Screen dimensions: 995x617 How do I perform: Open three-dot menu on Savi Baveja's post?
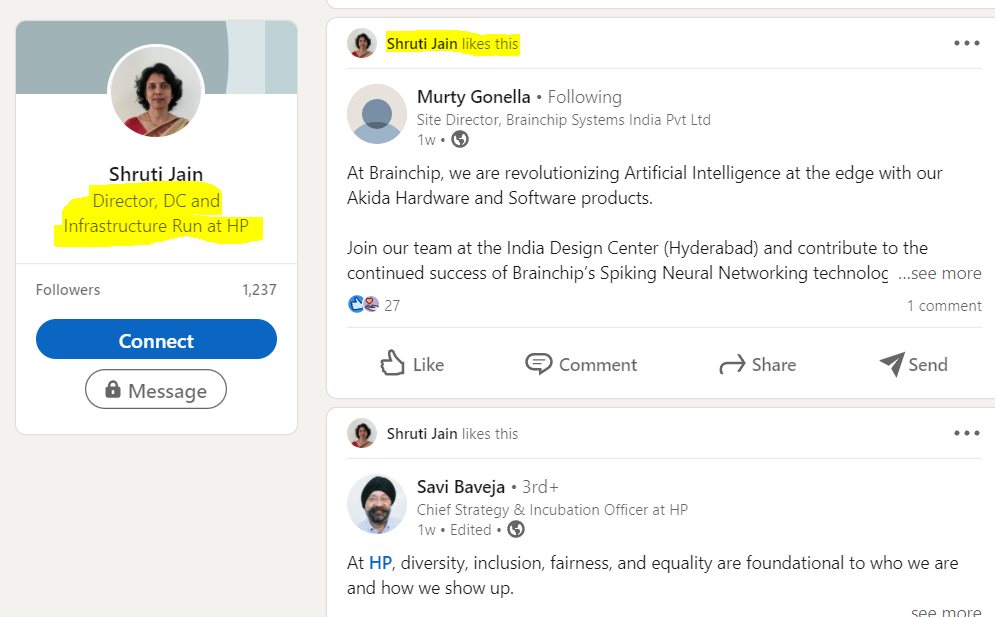tap(967, 433)
